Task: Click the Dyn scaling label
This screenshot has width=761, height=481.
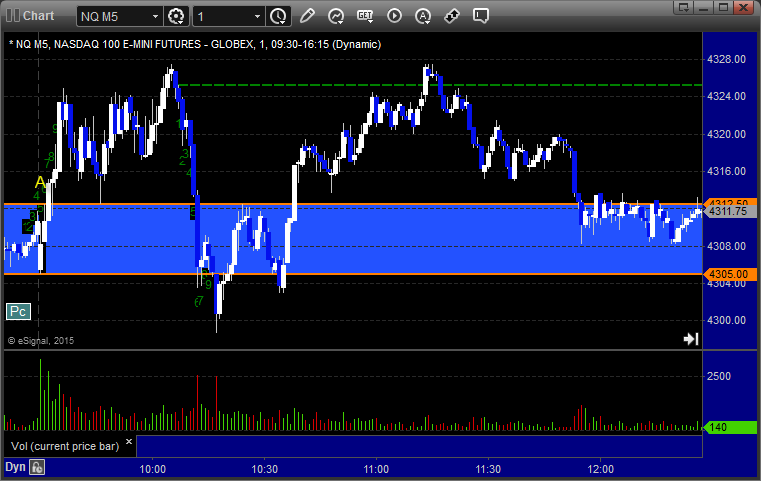Action: [15, 467]
